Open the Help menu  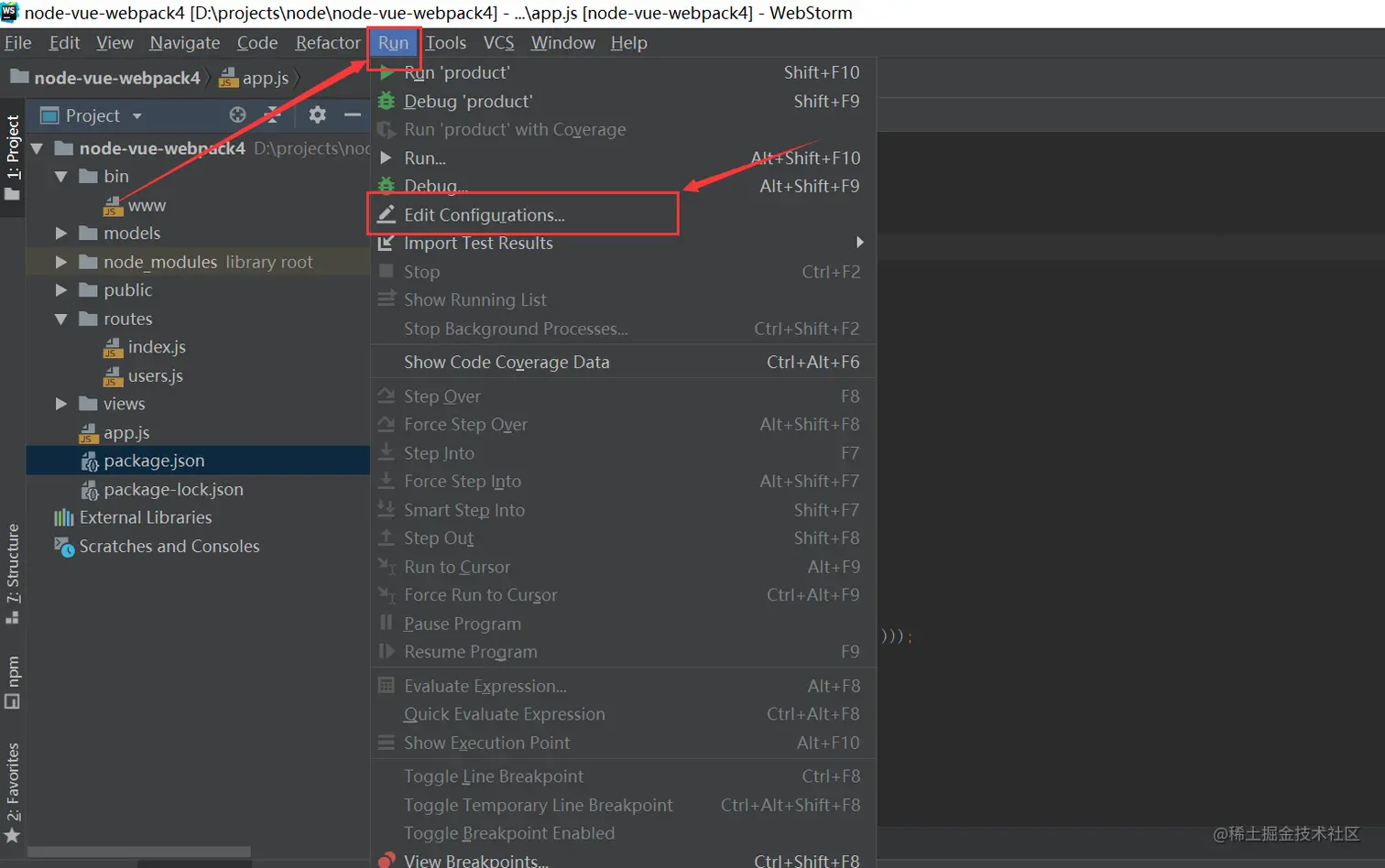628,43
